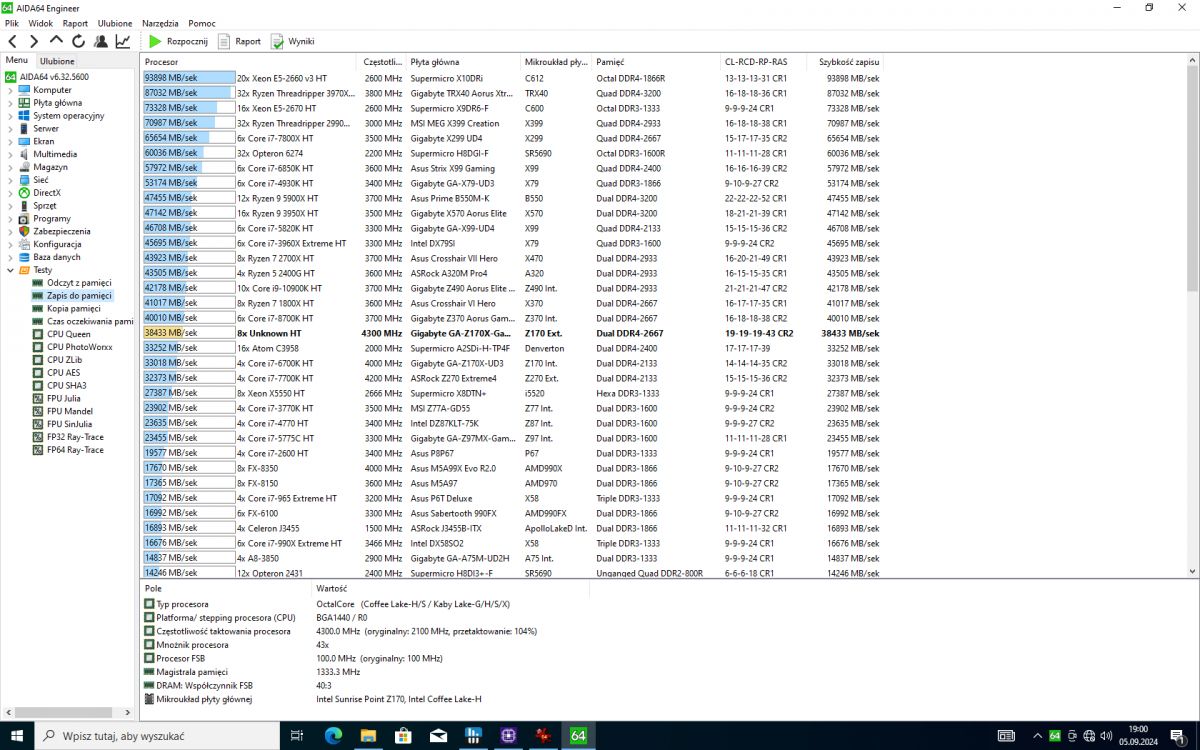This screenshot has width=1200, height=750.
Task: Expand the Sieć tree node
Action: [x=11, y=180]
